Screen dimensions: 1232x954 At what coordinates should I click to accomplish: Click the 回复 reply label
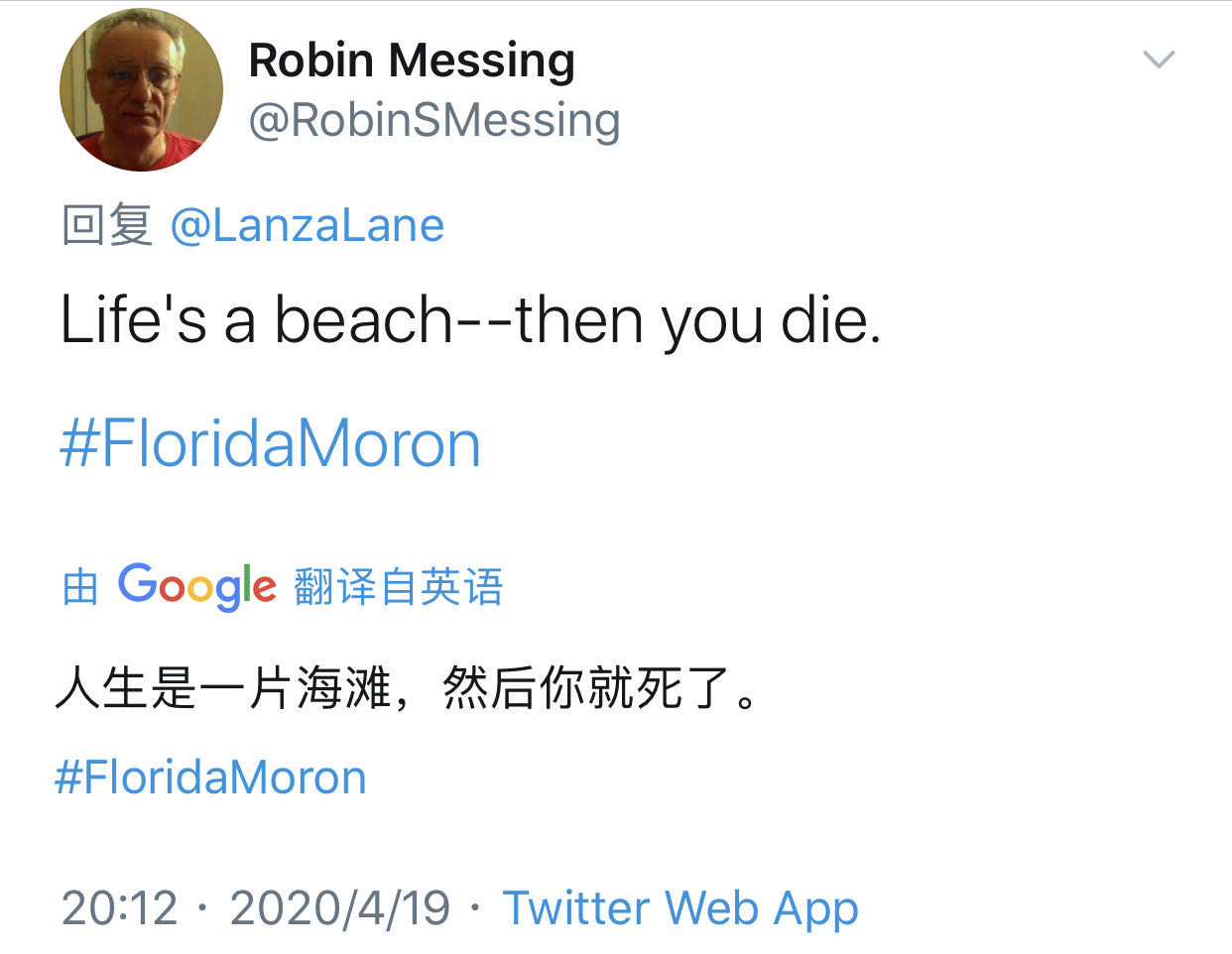[106, 225]
